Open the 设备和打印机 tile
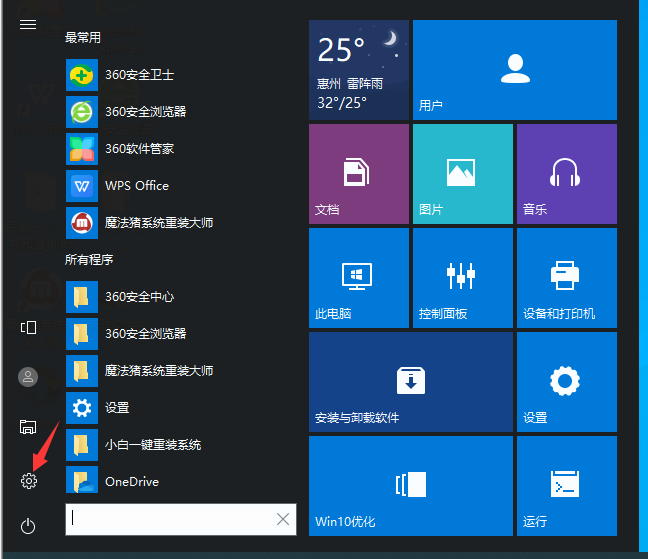This screenshot has width=648, height=559. [x=567, y=278]
